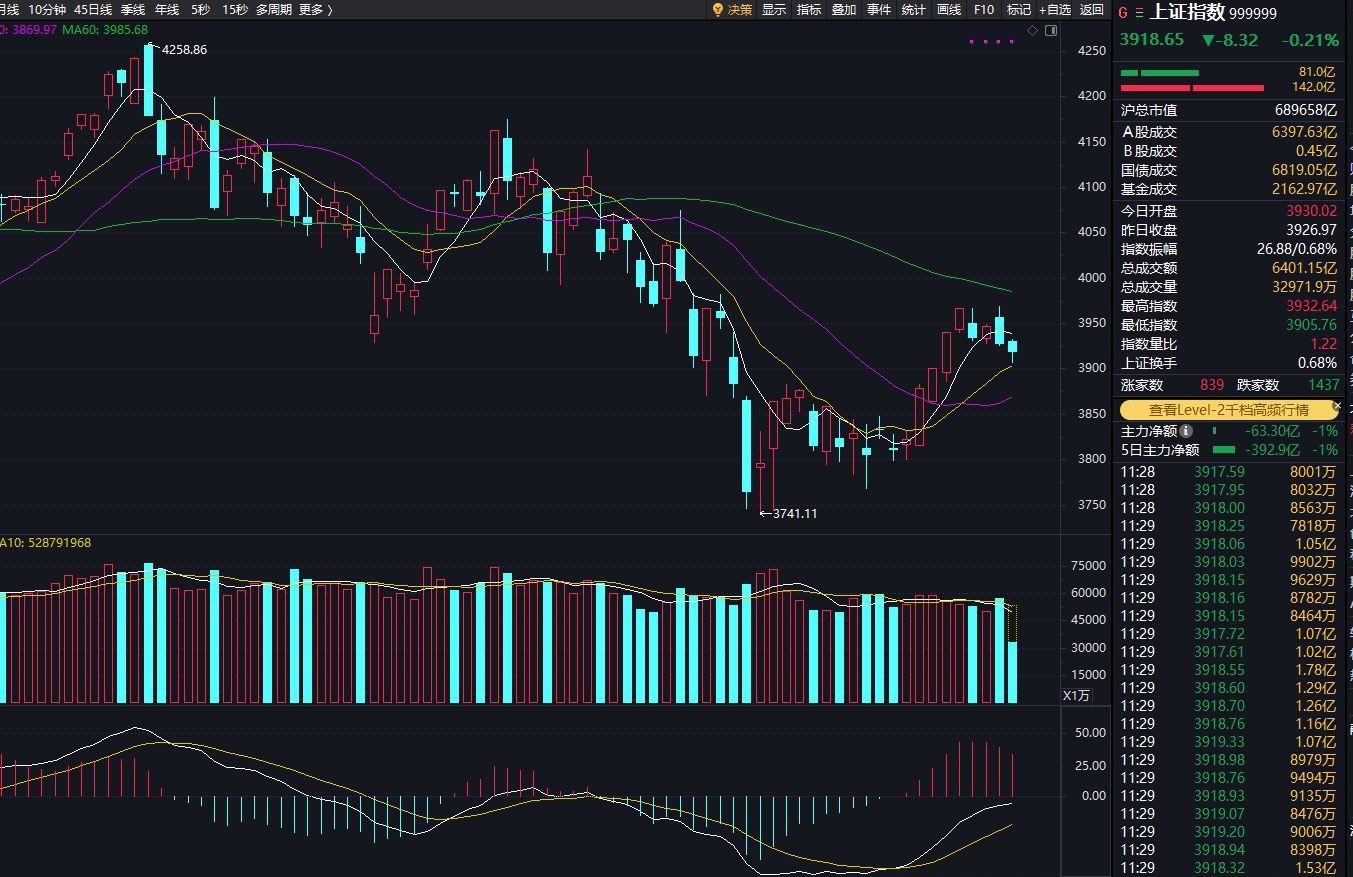Viewport: 1353px width, 877px height.
Task: Open the 指标 indicators menu
Action: click(x=809, y=9)
